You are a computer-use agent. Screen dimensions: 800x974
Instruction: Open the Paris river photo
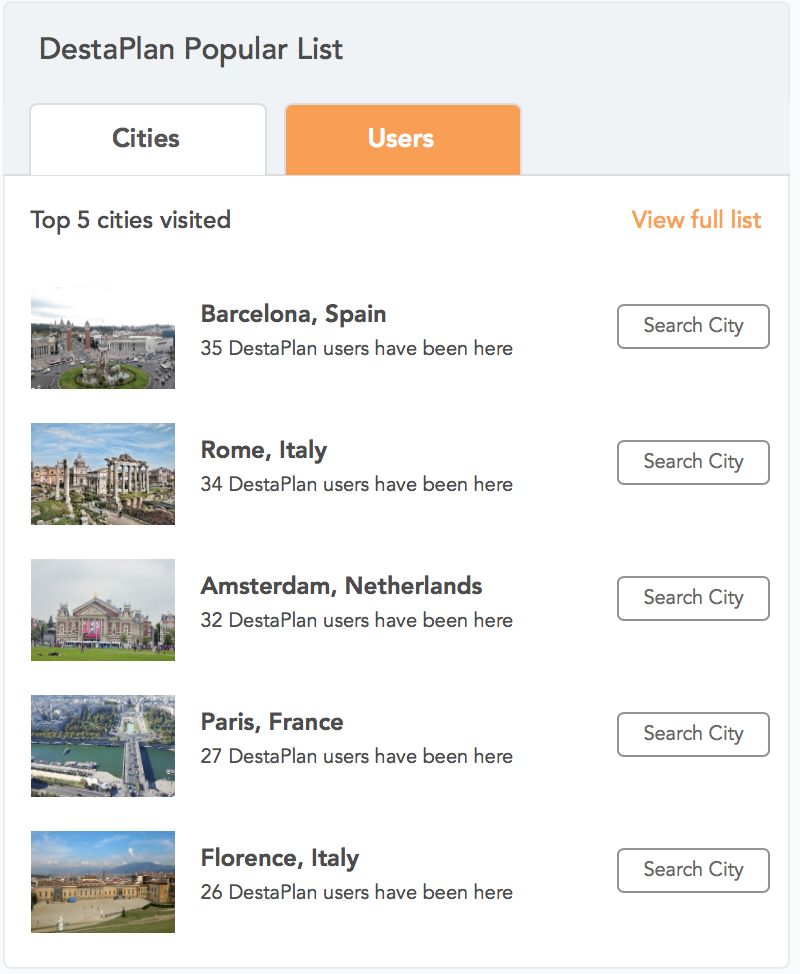coord(103,746)
